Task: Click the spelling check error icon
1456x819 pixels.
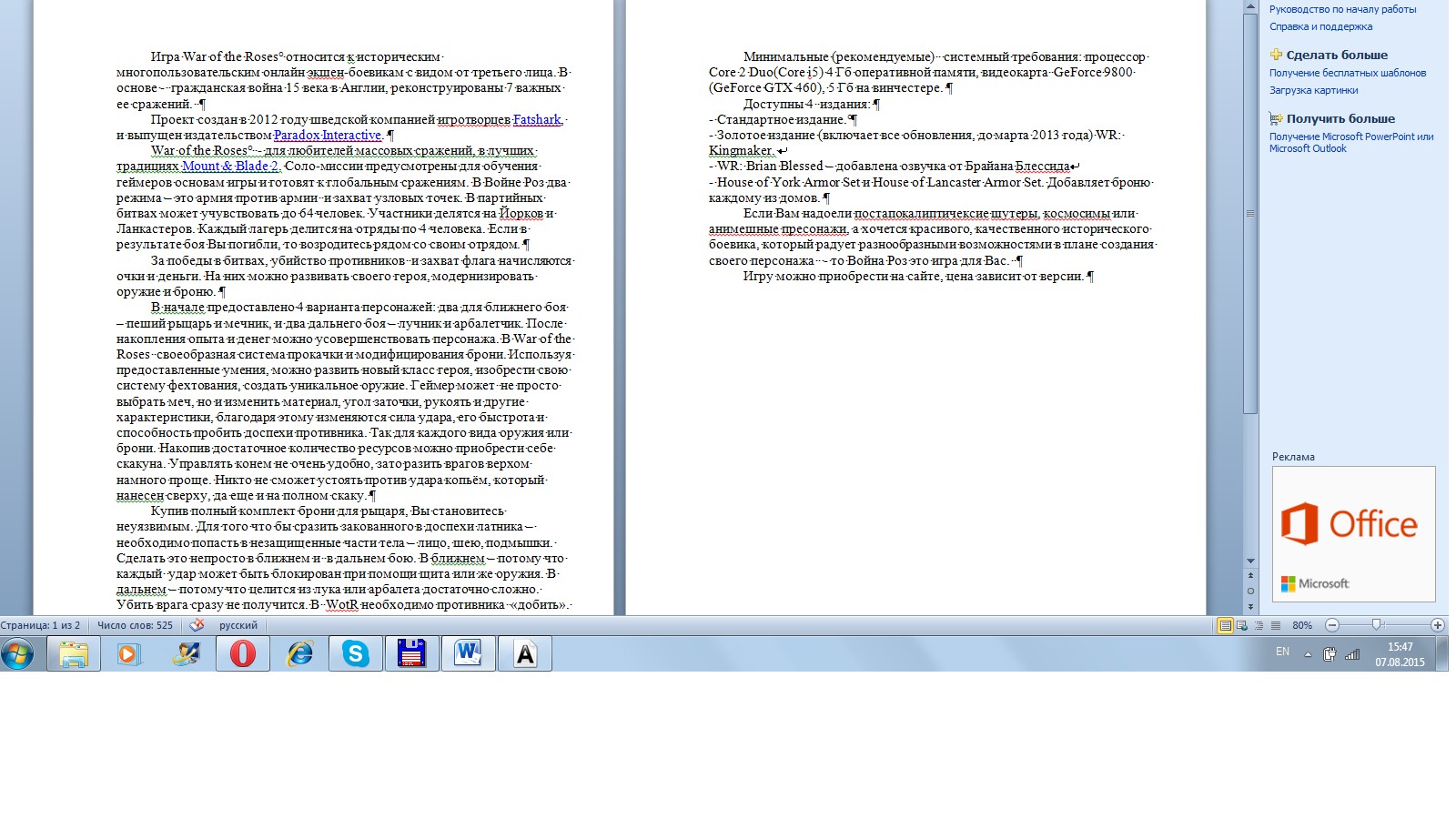Action: click(197, 625)
